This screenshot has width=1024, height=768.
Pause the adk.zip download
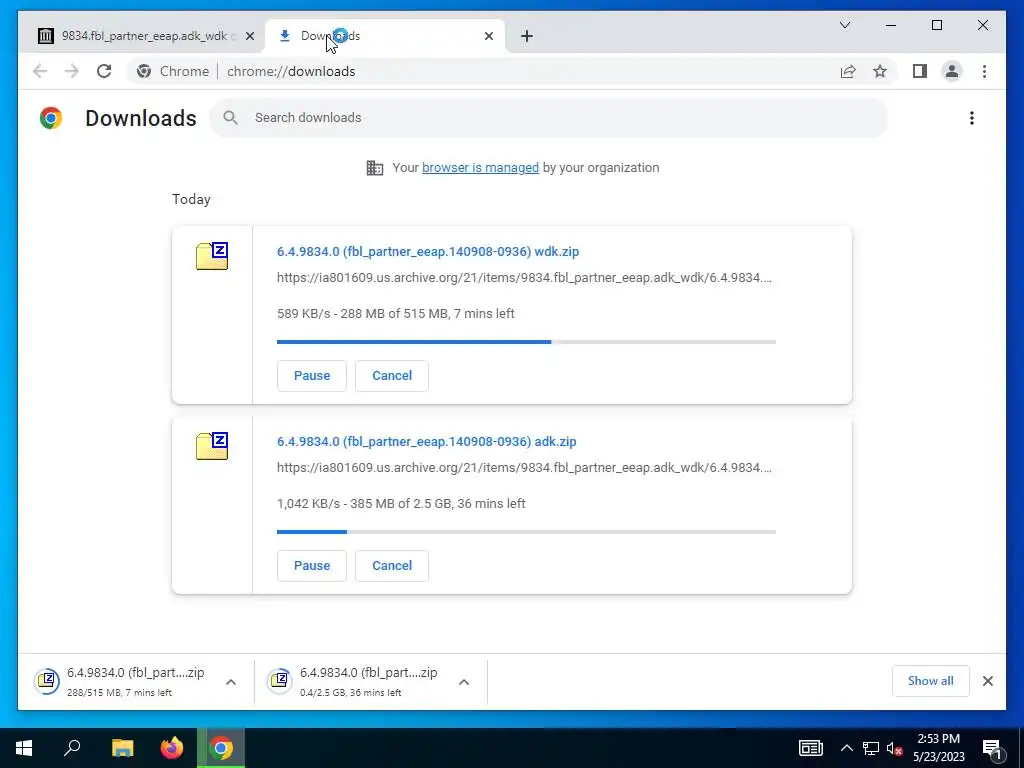[x=312, y=566]
